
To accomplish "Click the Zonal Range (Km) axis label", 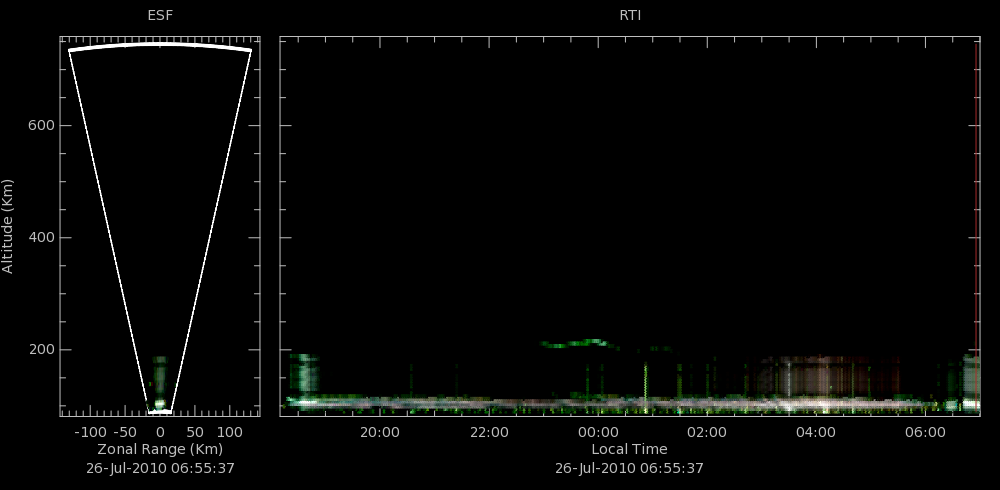I will tap(160, 449).
